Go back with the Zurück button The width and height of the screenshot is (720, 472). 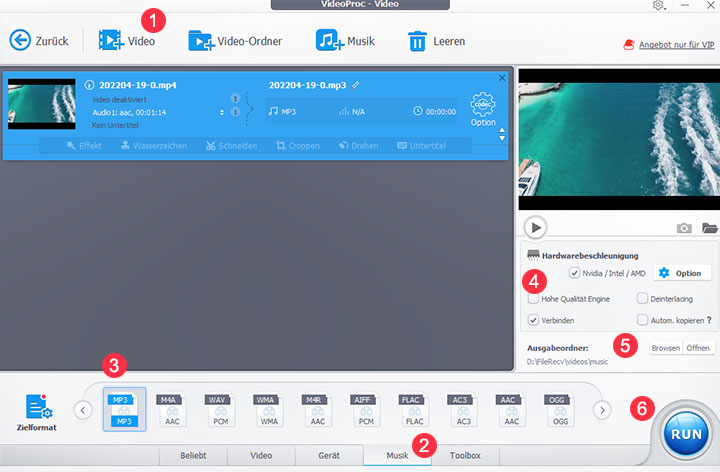pos(39,41)
